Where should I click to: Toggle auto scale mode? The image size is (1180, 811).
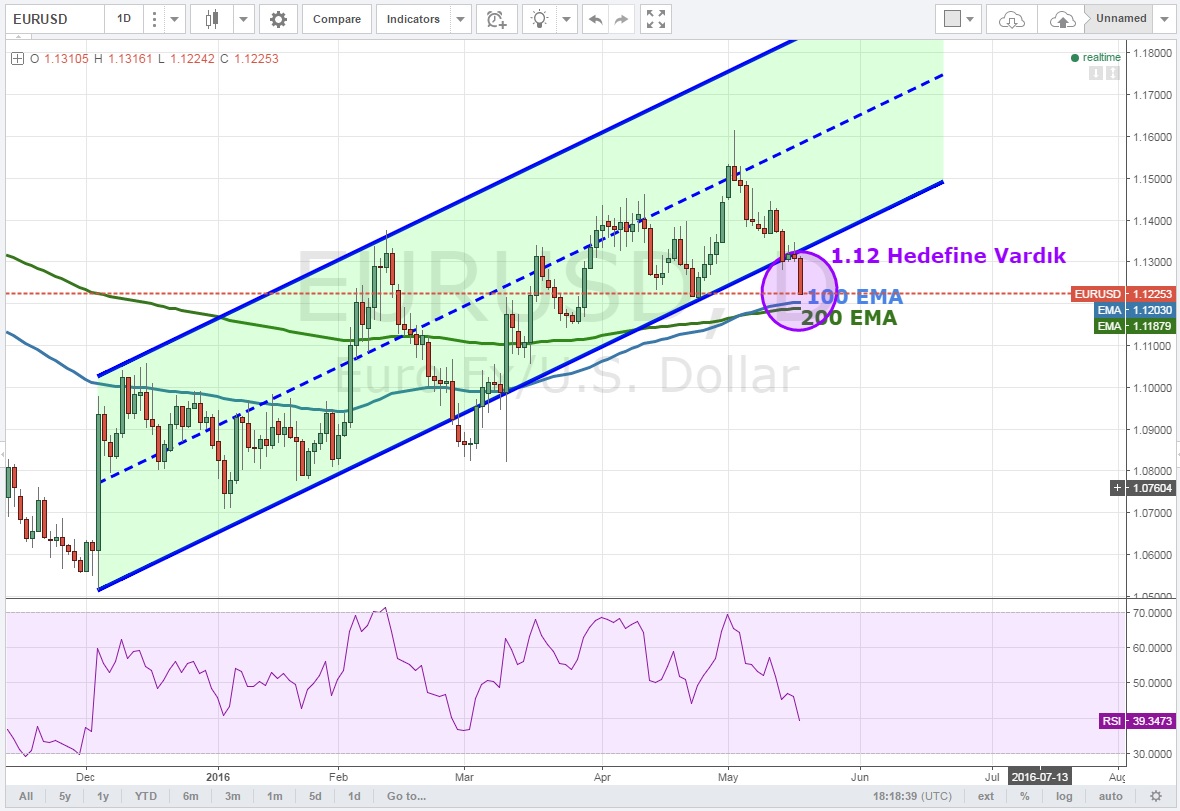[x=1110, y=796]
